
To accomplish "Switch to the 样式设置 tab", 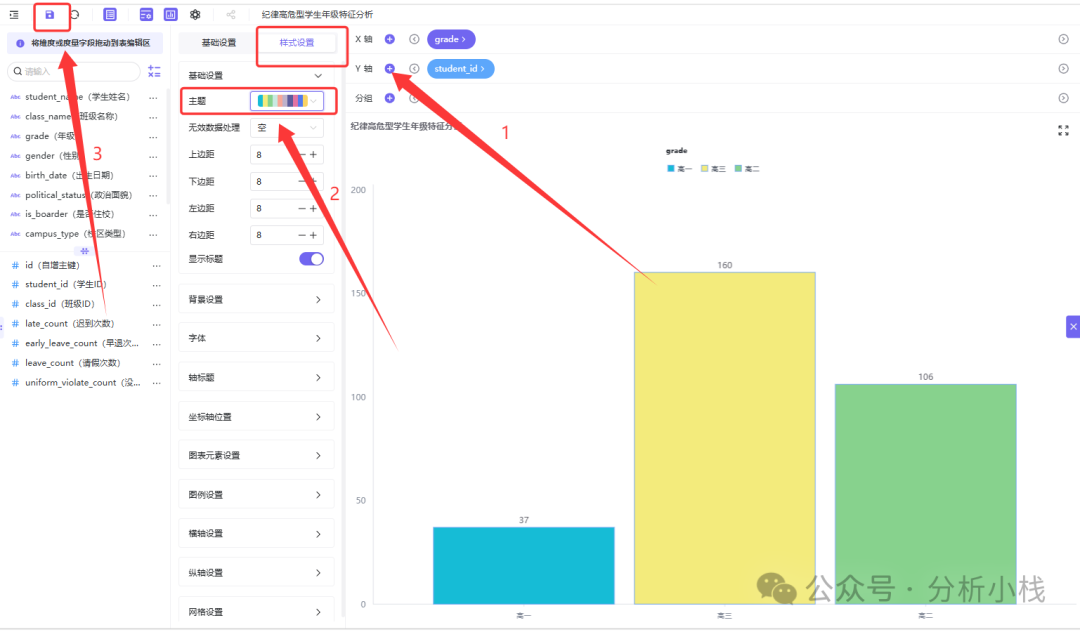I will coord(297,43).
